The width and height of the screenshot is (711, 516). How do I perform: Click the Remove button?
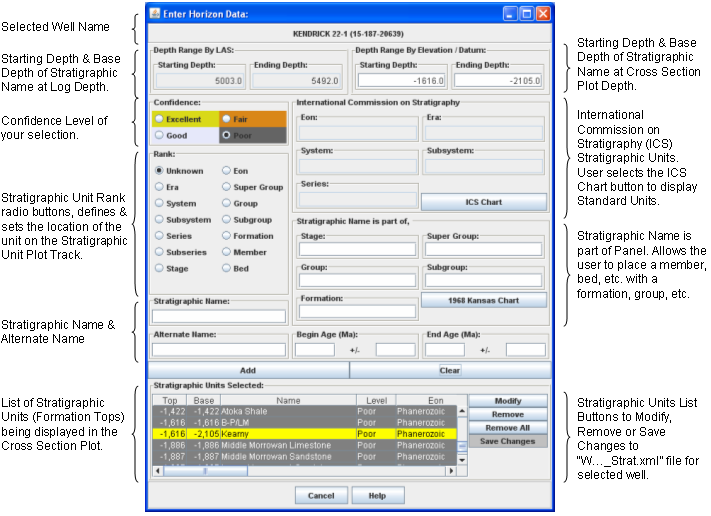[x=508, y=414]
